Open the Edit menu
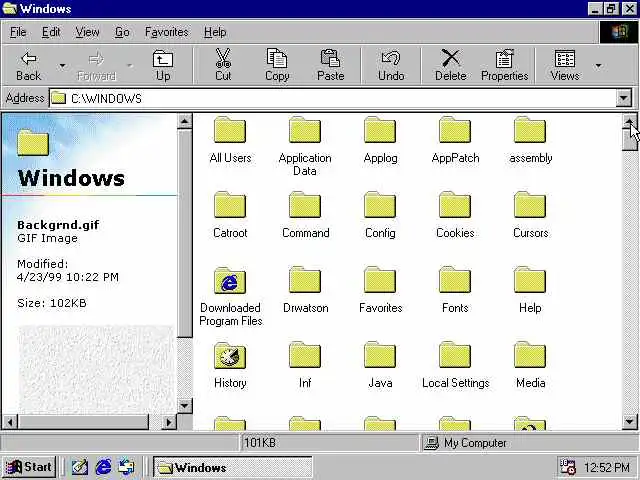This screenshot has height=480, width=640. 51,32
